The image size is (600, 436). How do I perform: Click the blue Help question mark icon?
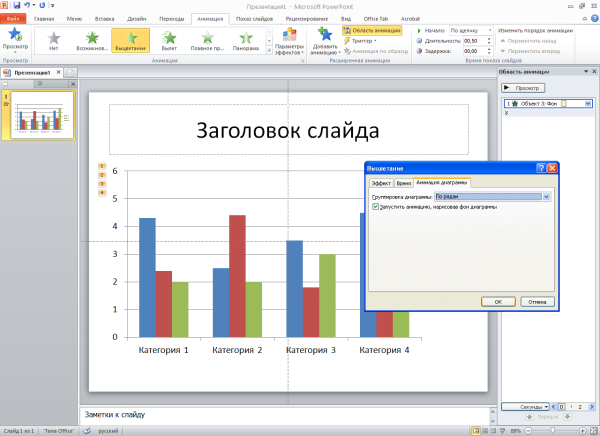[595, 18]
